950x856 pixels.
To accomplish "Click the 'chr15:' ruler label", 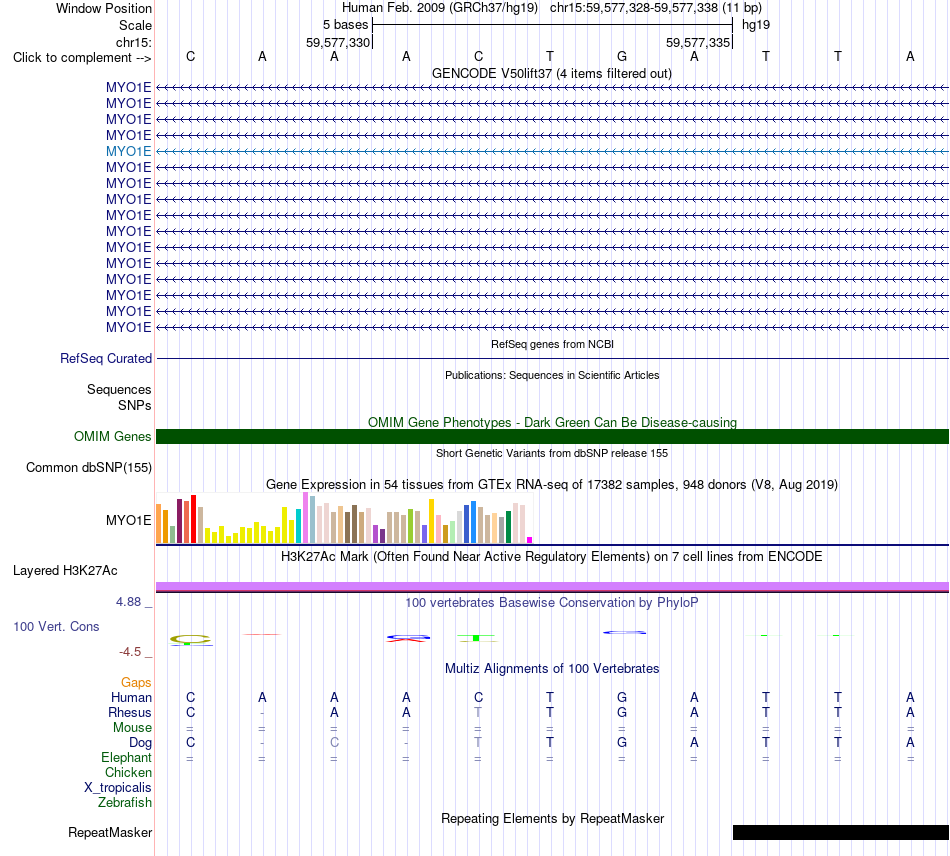I will (133, 42).
